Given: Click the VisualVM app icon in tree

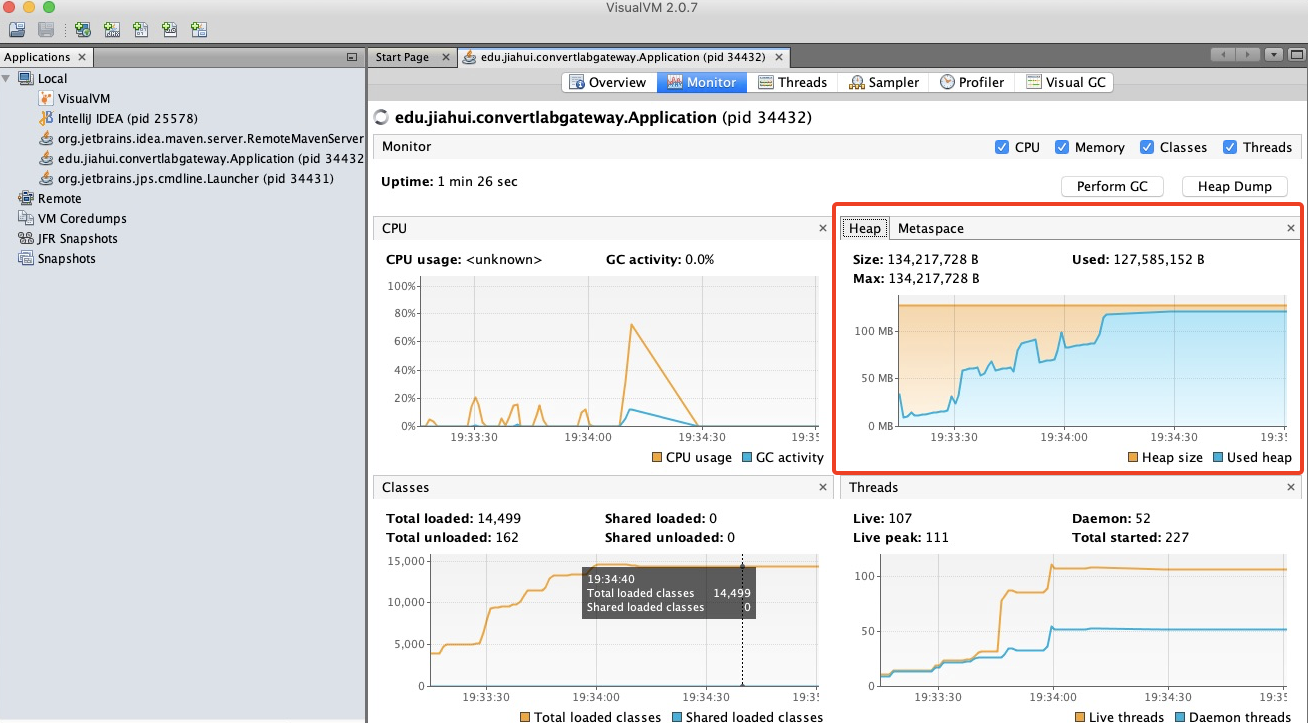Looking at the screenshot, I should [46, 98].
